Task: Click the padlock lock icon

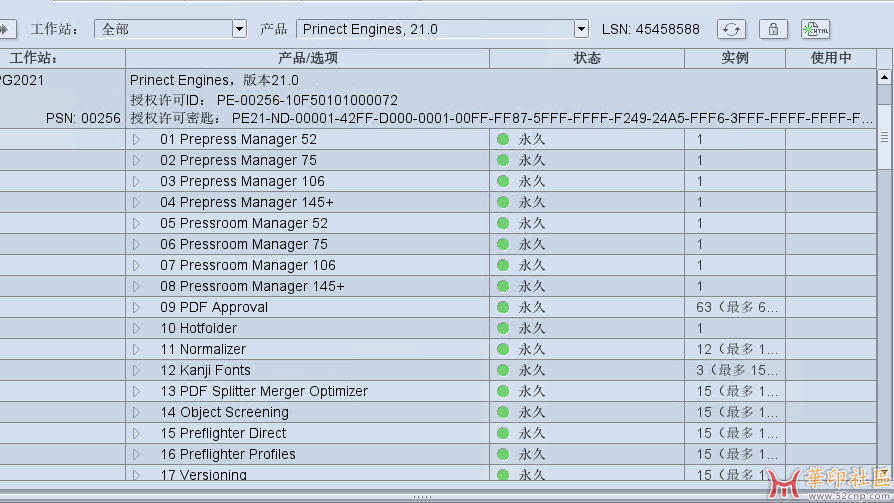Action: [773, 29]
